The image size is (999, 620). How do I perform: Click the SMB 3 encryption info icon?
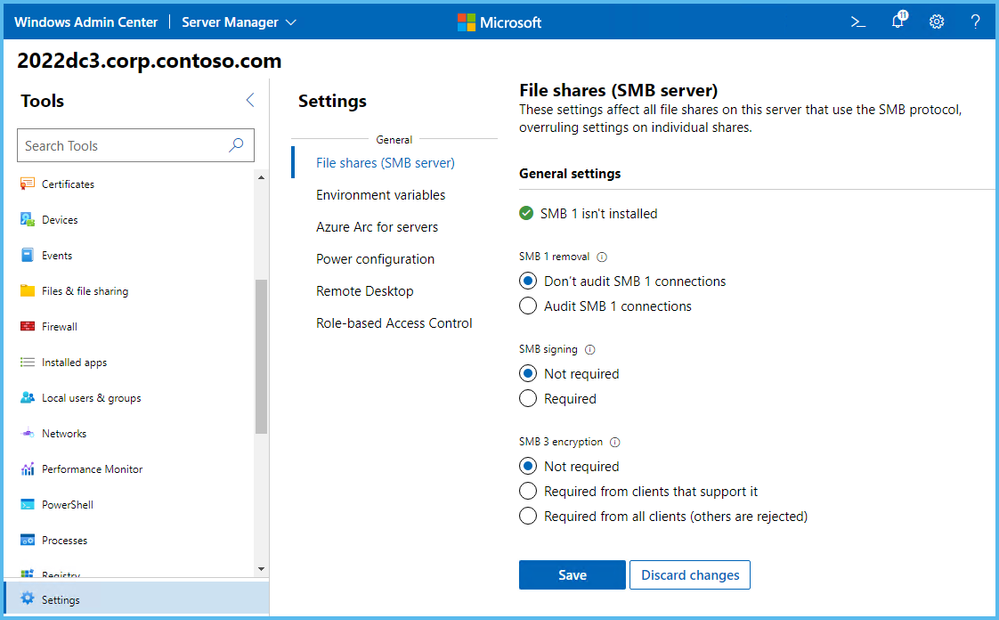615,442
